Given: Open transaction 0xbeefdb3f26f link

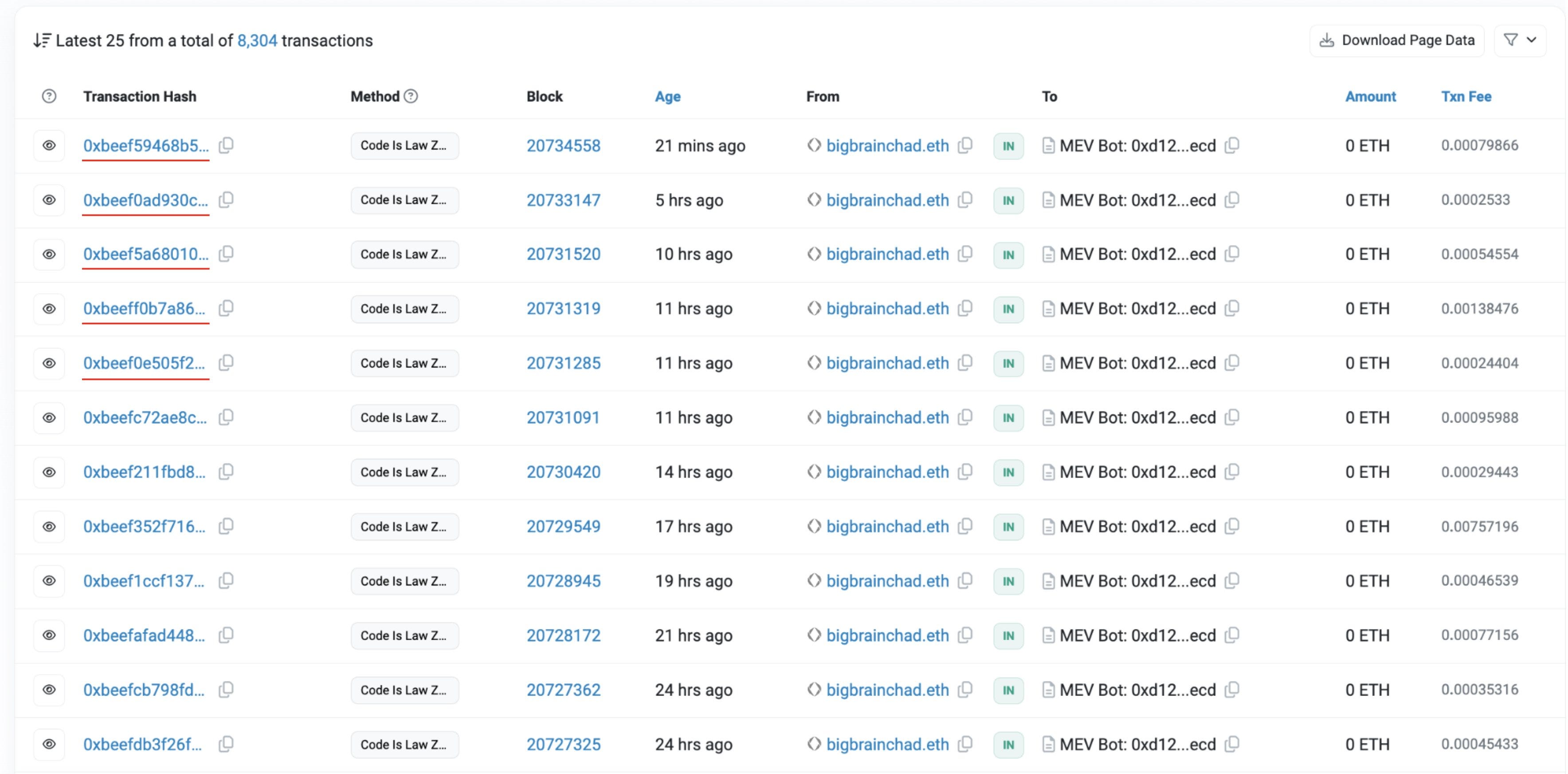Looking at the screenshot, I should coord(142,744).
